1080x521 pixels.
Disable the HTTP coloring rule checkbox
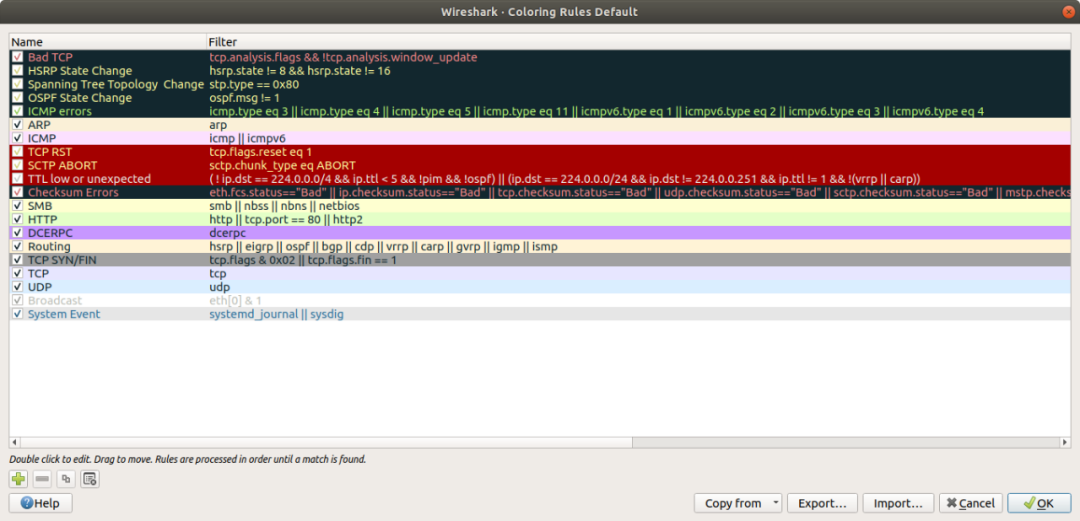[x=17, y=220]
